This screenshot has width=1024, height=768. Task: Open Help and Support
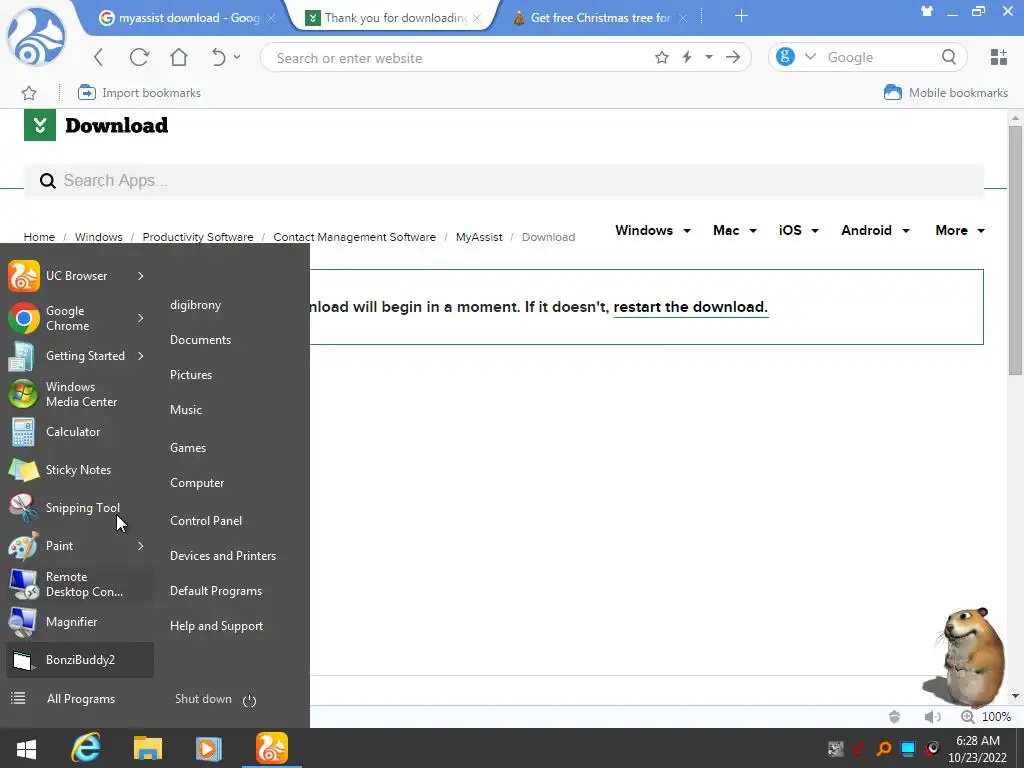coord(216,626)
